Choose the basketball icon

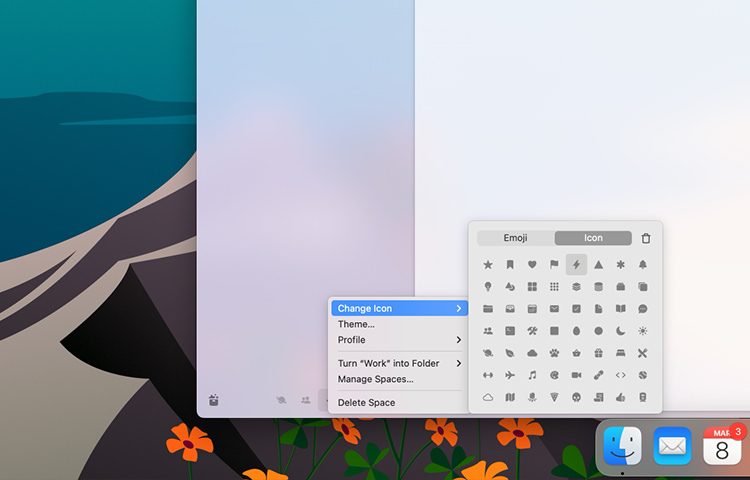(642, 375)
